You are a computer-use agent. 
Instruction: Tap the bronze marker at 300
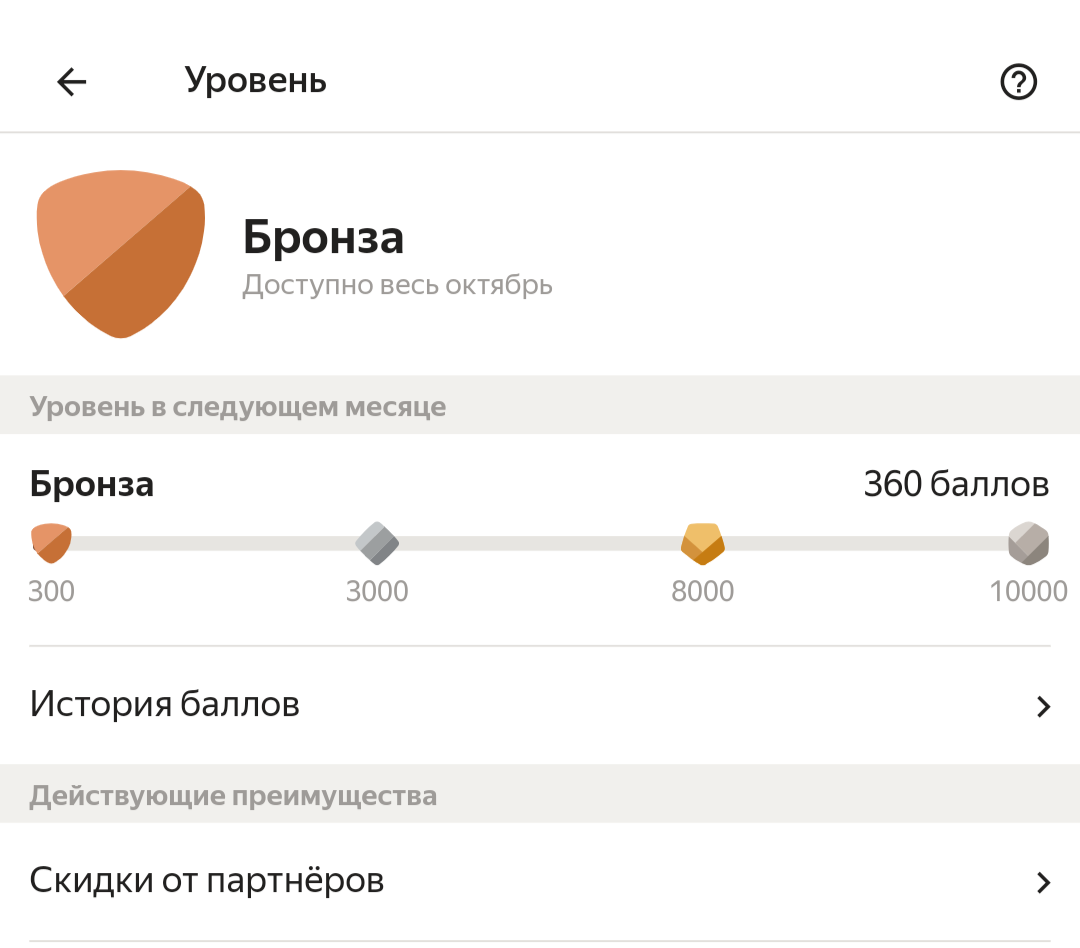(51, 543)
